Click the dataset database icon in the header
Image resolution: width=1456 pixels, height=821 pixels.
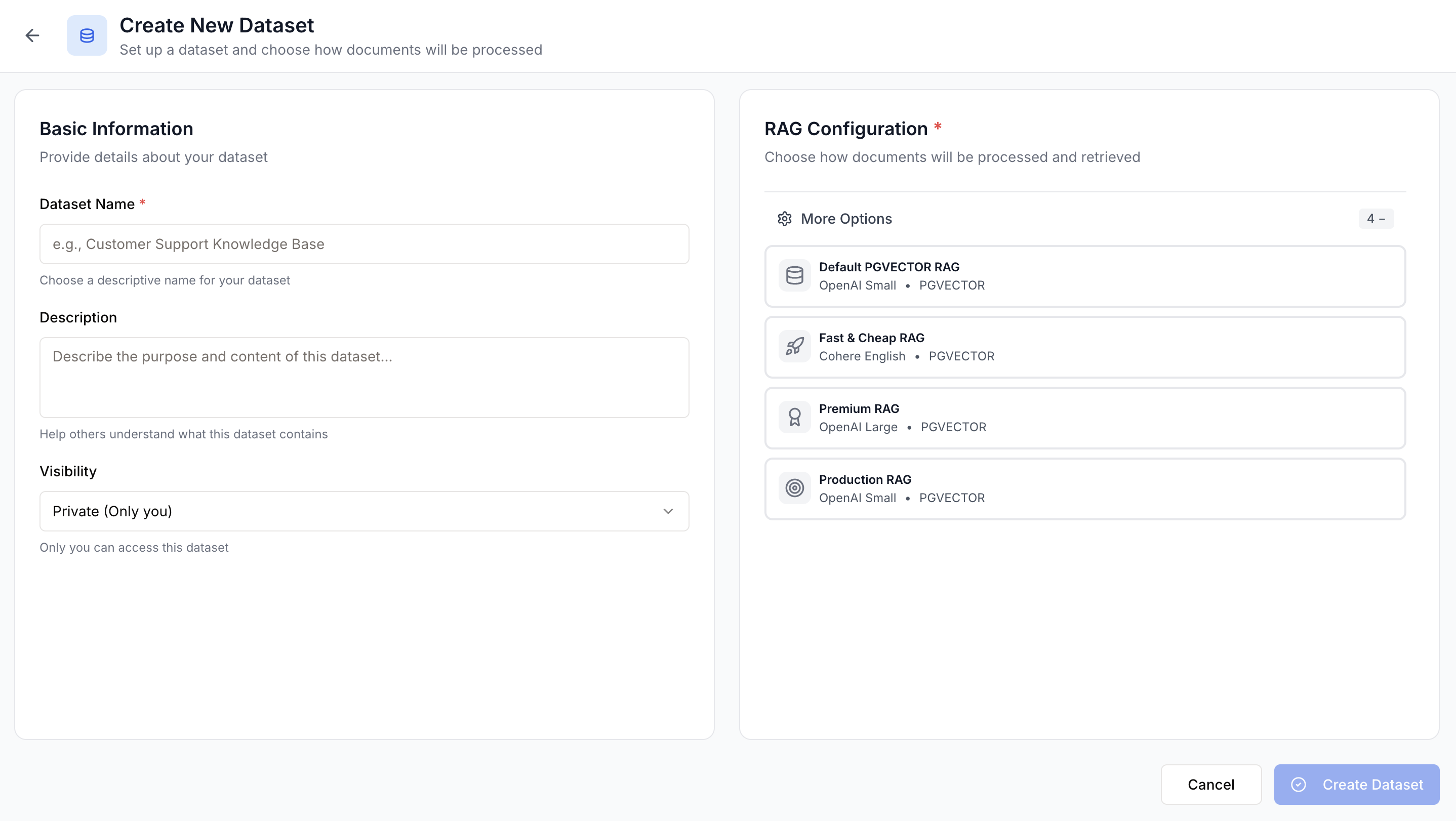click(87, 35)
